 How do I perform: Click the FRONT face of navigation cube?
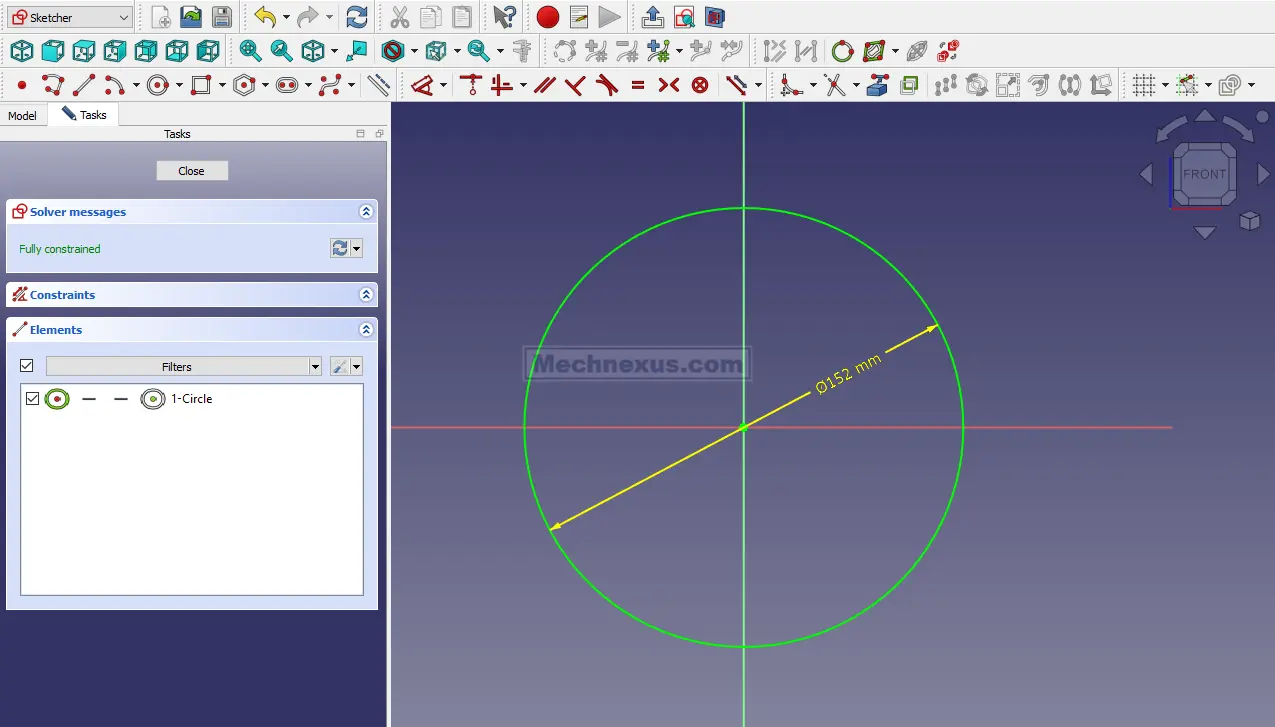[1204, 174]
